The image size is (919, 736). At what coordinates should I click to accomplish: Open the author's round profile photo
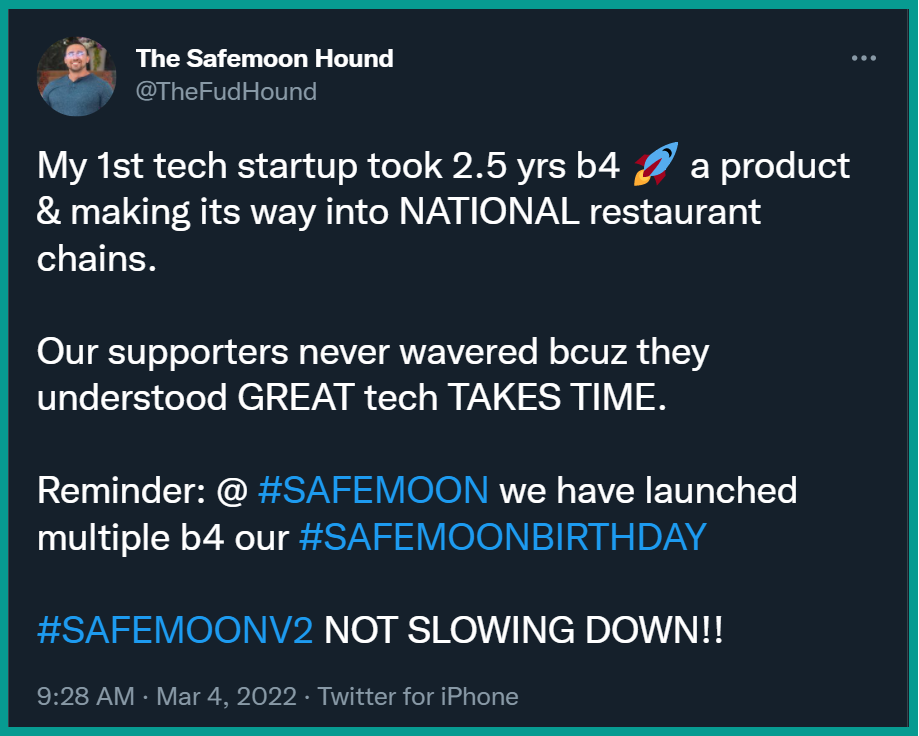(x=76, y=76)
